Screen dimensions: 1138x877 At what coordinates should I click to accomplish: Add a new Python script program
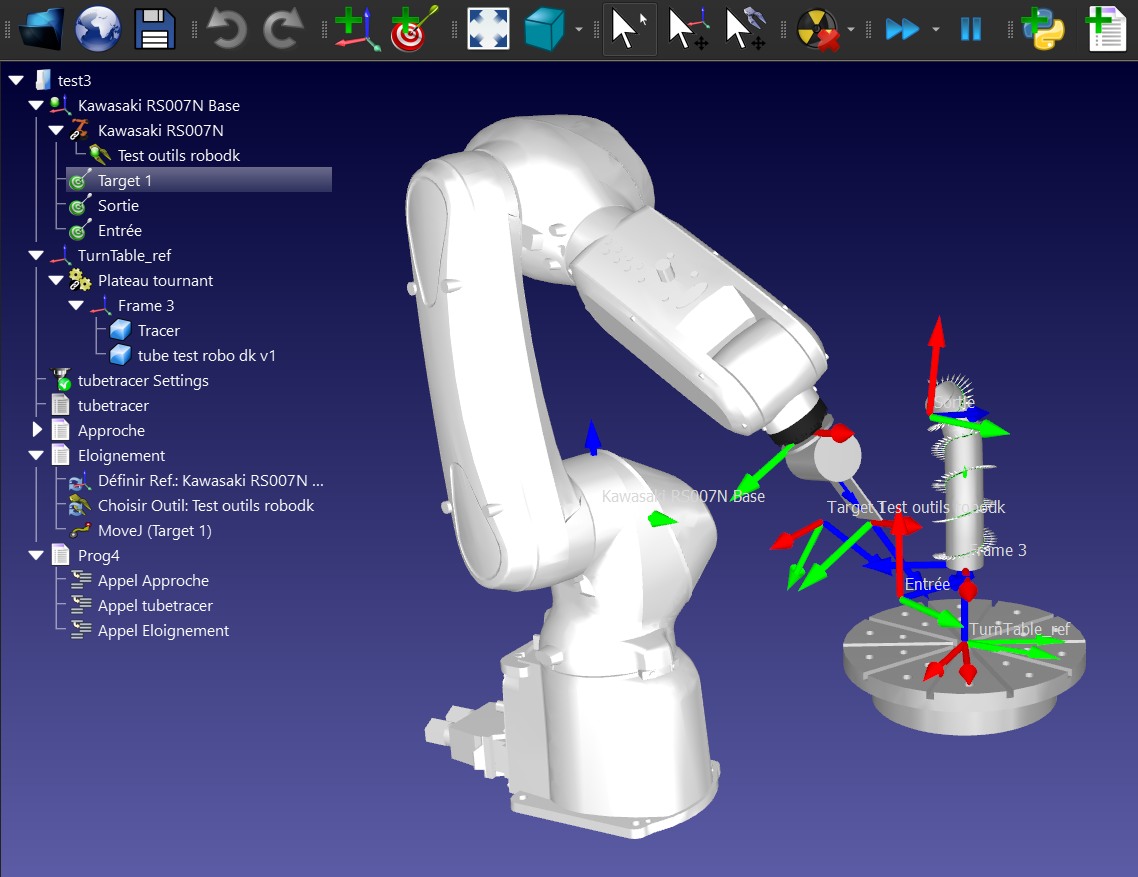pos(1043,29)
